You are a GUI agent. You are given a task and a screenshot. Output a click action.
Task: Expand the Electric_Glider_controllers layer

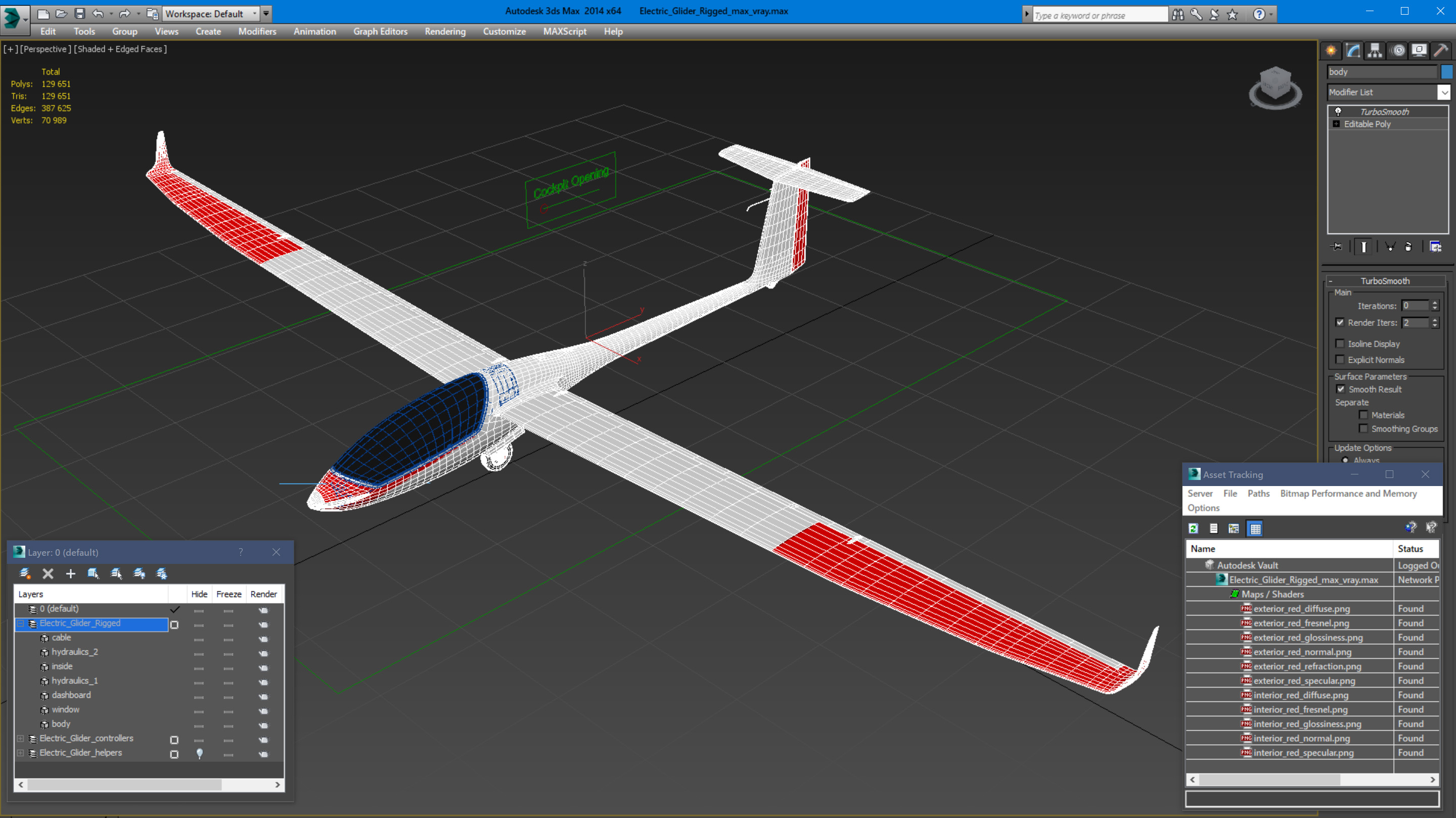click(x=21, y=739)
